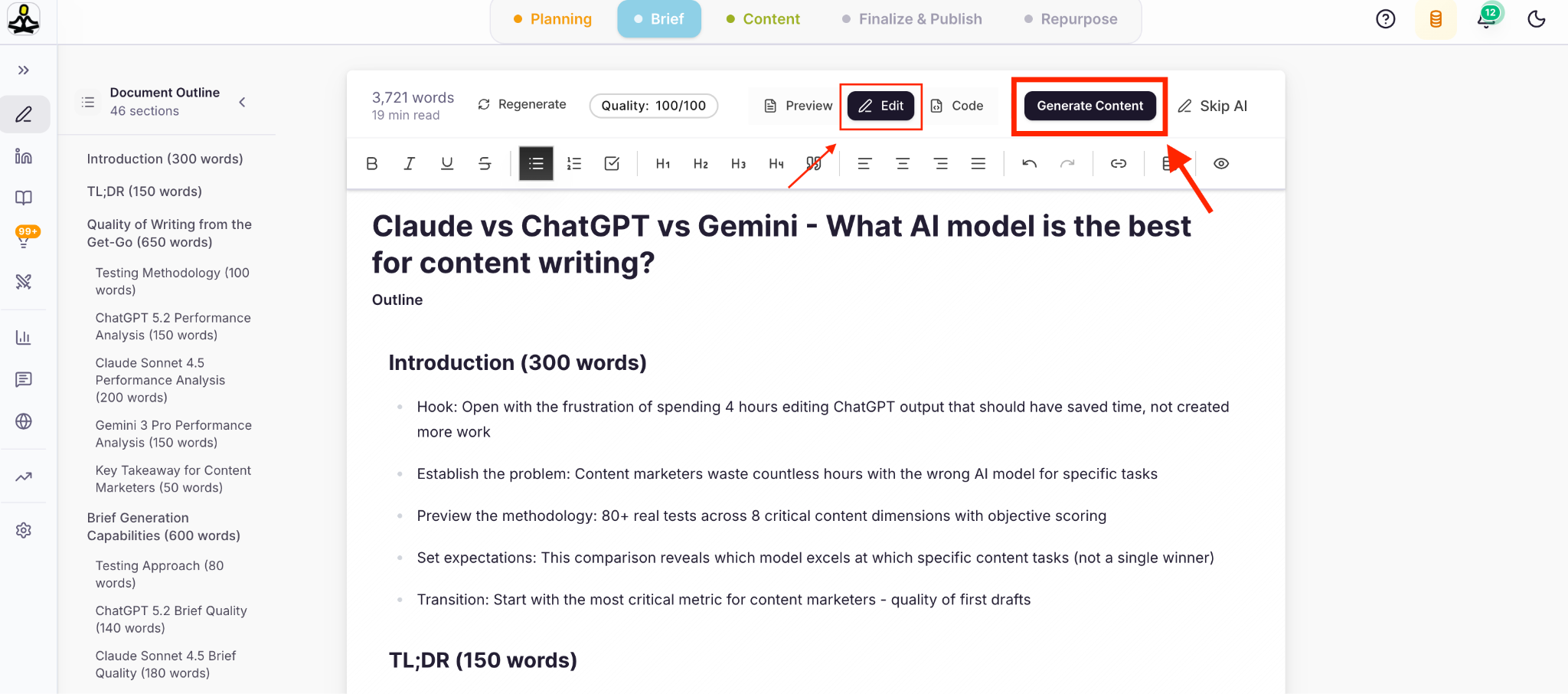The width and height of the screenshot is (1568, 694).
Task: Open the crossed swords icon in sidebar
Action: click(x=24, y=281)
